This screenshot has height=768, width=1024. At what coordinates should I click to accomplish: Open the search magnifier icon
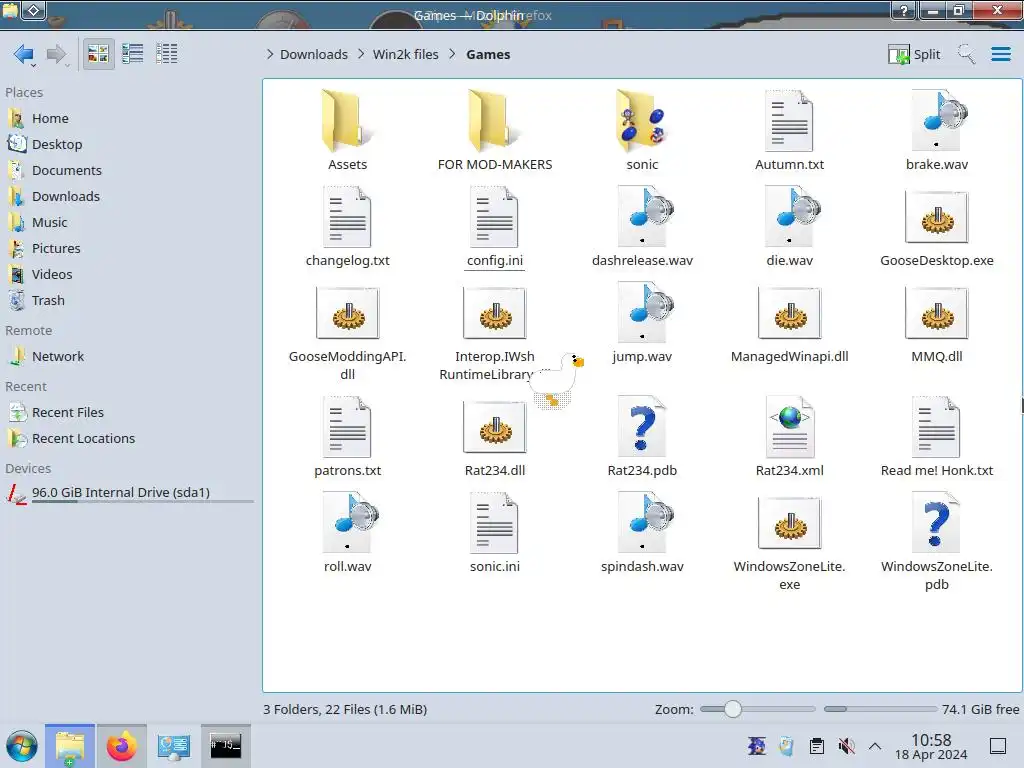coord(966,54)
